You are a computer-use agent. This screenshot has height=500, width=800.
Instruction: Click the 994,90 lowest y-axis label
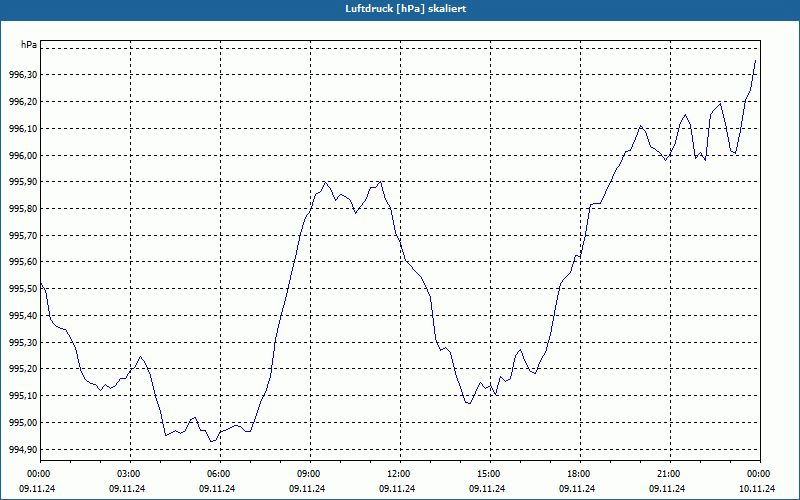23,449
